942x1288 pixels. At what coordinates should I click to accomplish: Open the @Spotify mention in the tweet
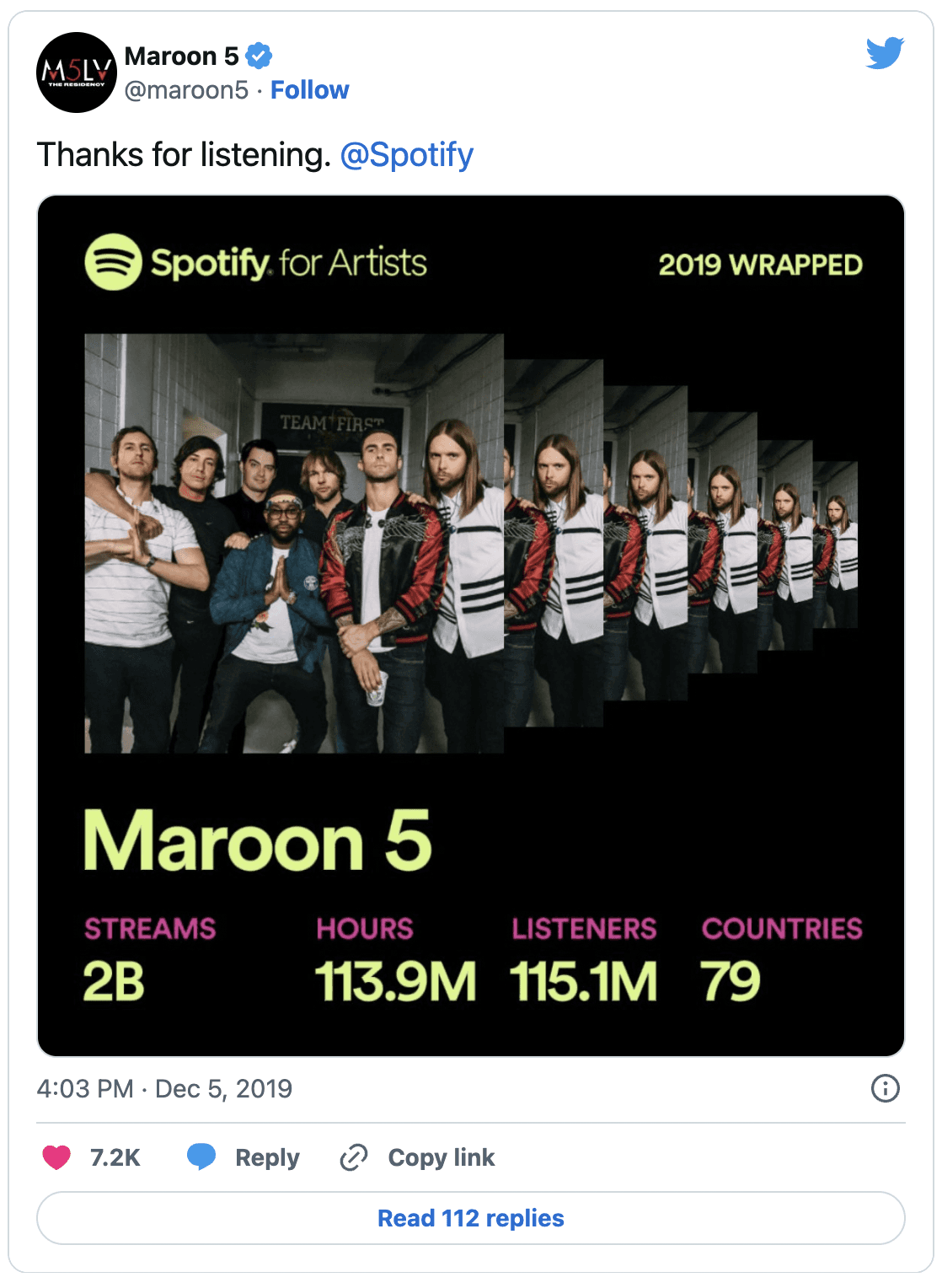407,153
